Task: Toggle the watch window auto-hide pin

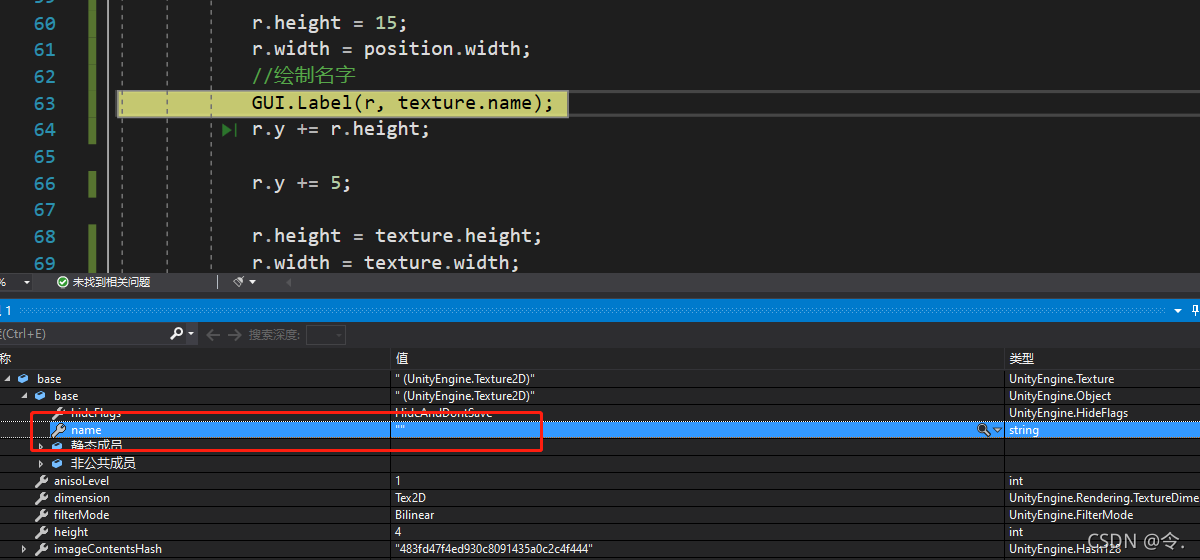Action: (1194, 311)
